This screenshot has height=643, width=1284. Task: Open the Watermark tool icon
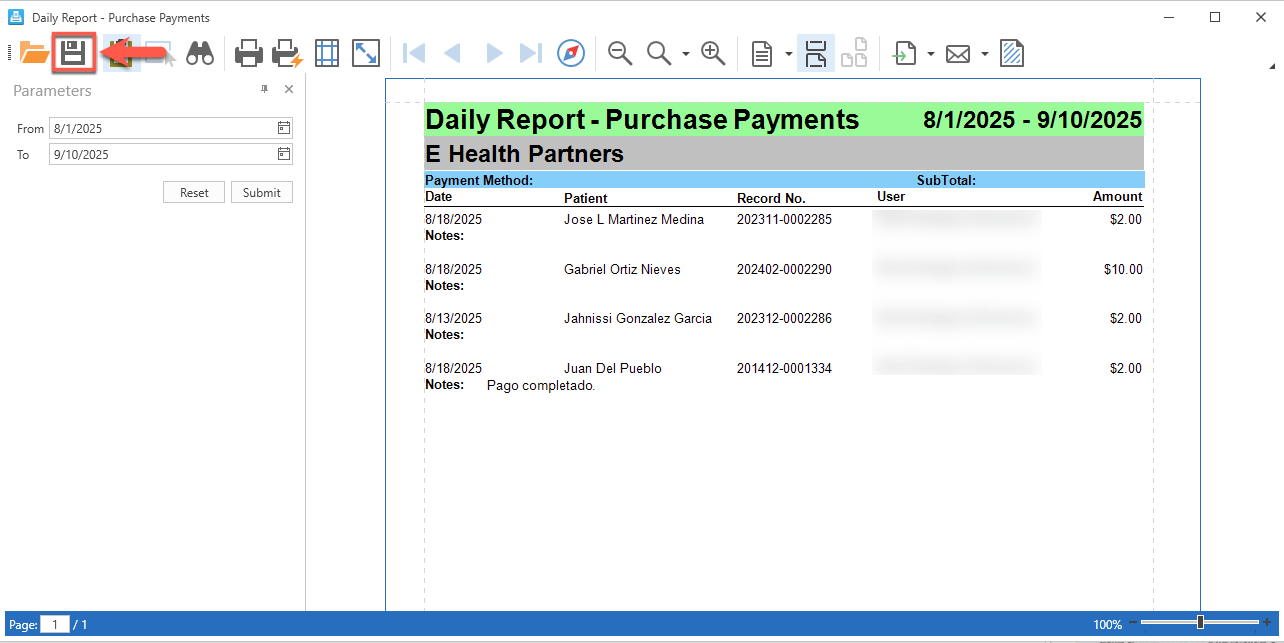tap(1012, 53)
